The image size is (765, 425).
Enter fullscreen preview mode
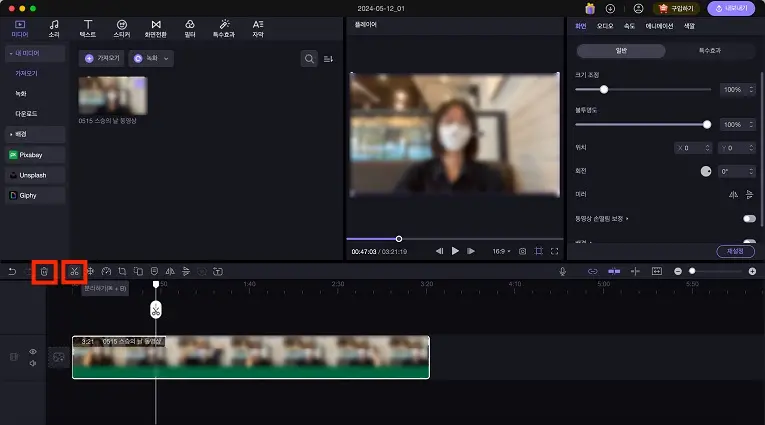pyautogui.click(x=555, y=251)
